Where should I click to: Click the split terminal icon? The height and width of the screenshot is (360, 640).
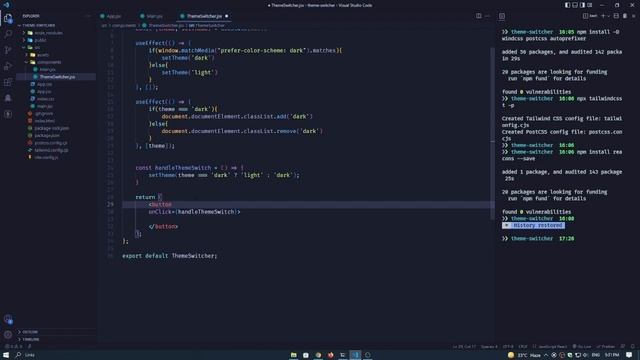point(616,16)
